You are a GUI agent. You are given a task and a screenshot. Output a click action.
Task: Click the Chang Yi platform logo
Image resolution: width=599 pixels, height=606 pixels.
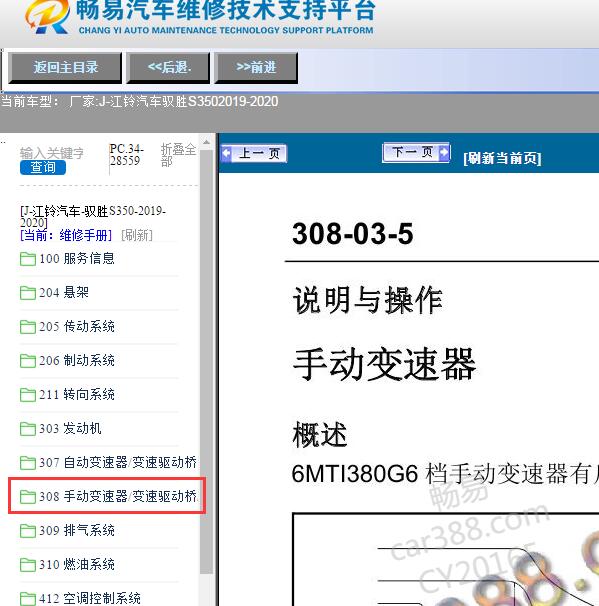(x=48, y=17)
